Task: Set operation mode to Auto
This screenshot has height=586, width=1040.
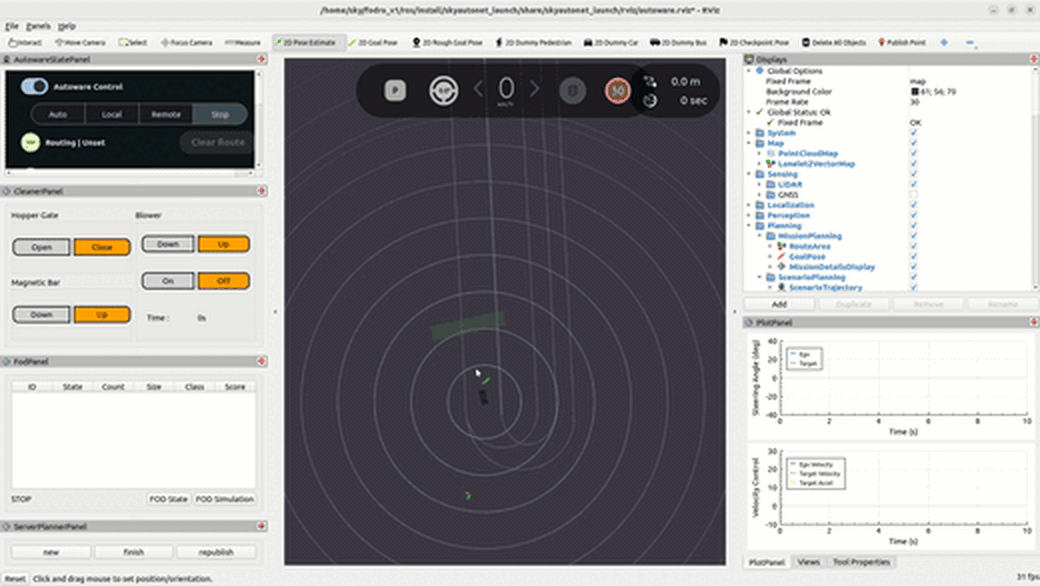Action: click(58, 114)
